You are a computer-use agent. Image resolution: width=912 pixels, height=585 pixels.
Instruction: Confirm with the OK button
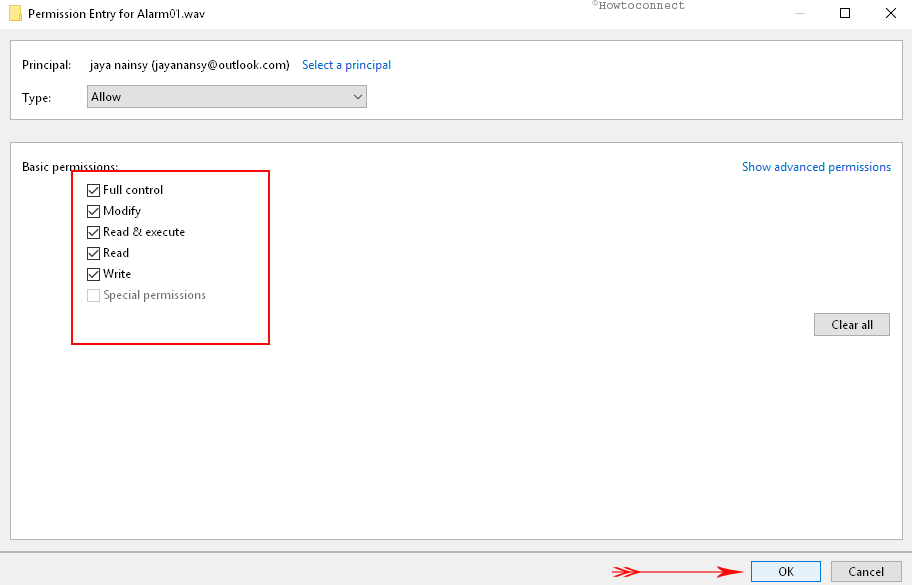(786, 572)
